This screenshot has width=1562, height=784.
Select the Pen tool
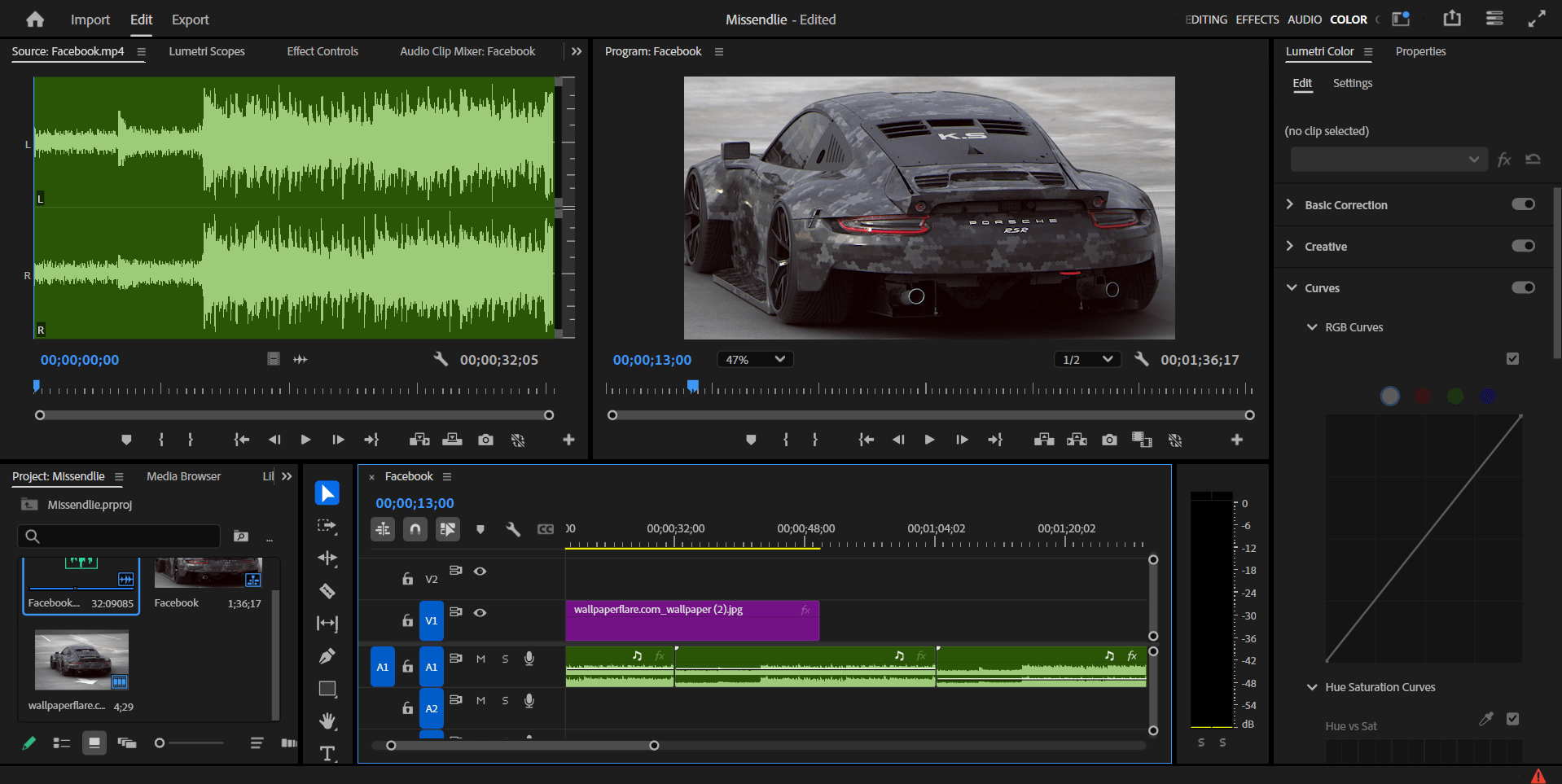[x=327, y=656]
